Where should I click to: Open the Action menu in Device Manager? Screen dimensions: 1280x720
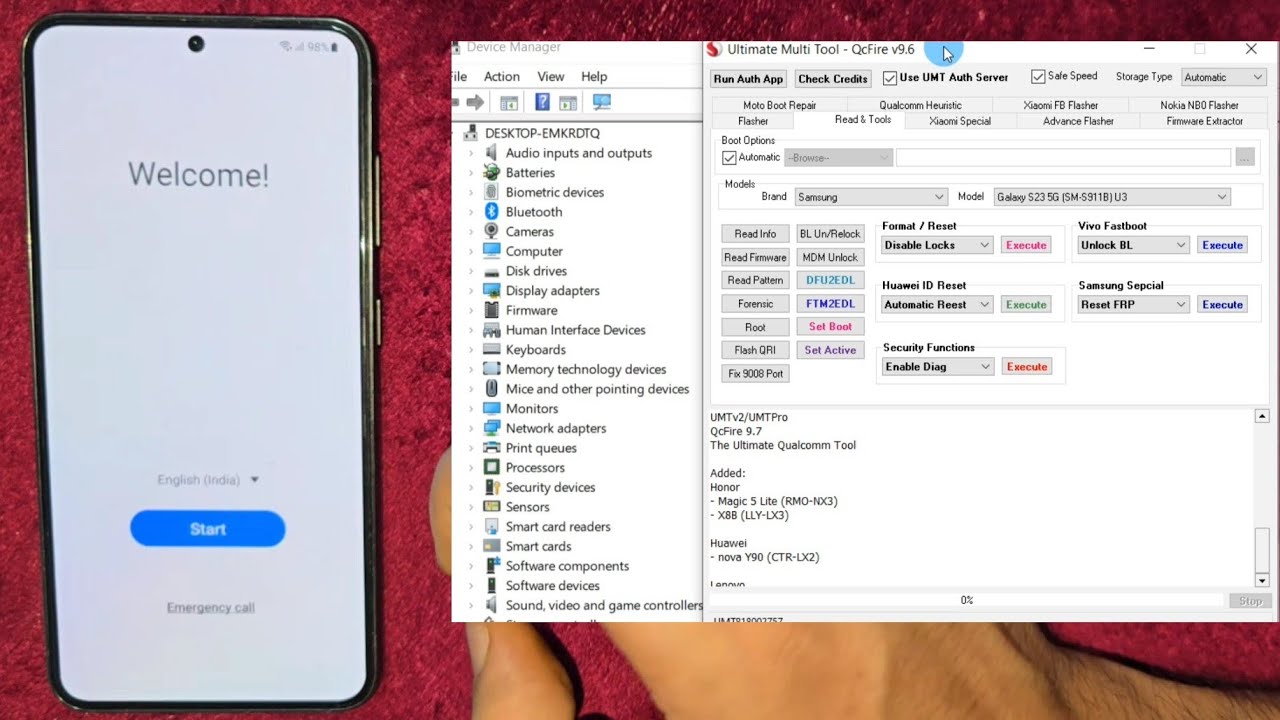(x=501, y=77)
